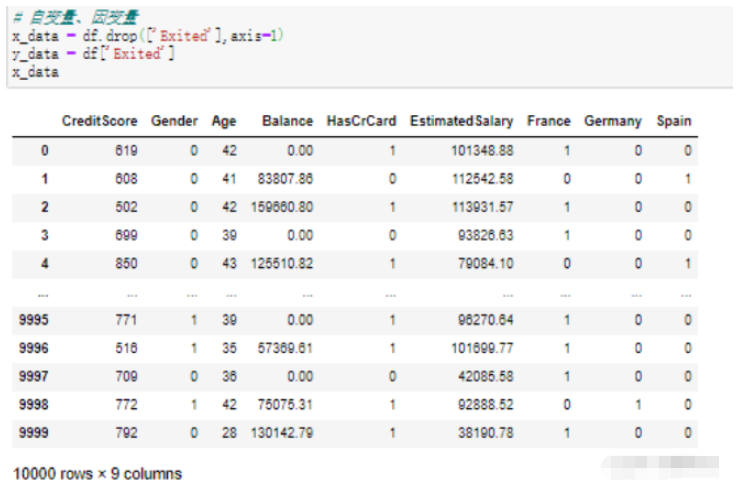
Task: Select the Germany column header
Action: [x=612, y=121]
